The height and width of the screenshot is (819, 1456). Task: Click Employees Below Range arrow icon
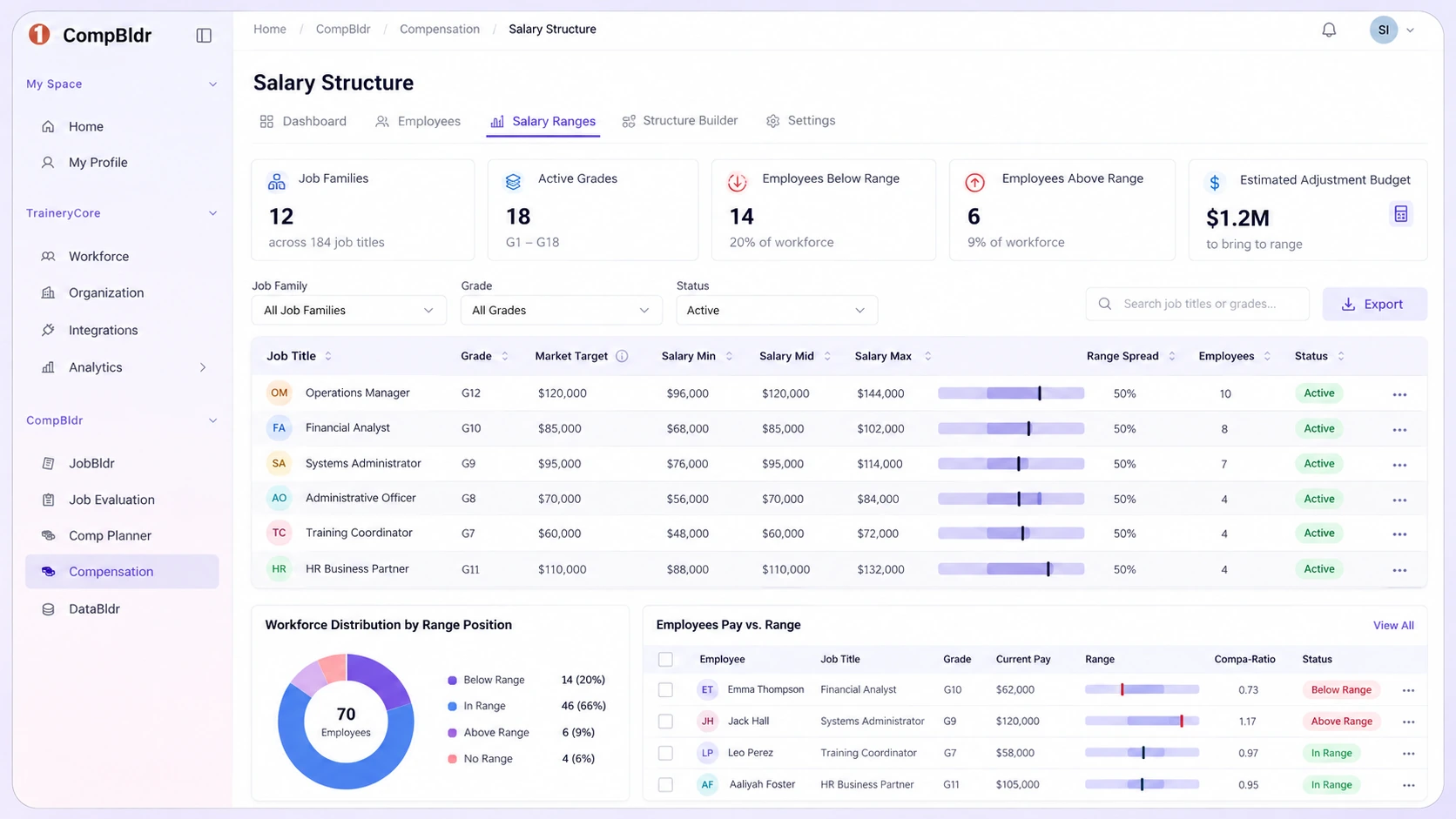point(738,182)
